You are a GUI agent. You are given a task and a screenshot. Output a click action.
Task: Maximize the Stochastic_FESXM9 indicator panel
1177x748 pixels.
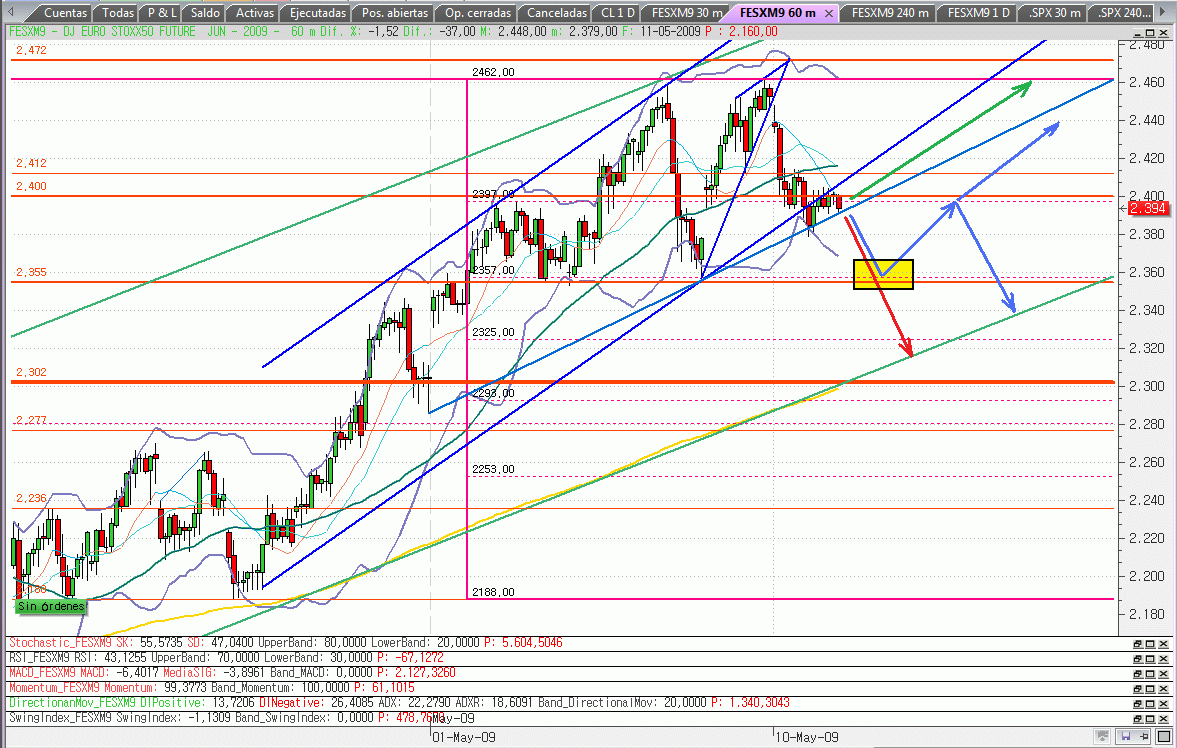tap(1150, 644)
